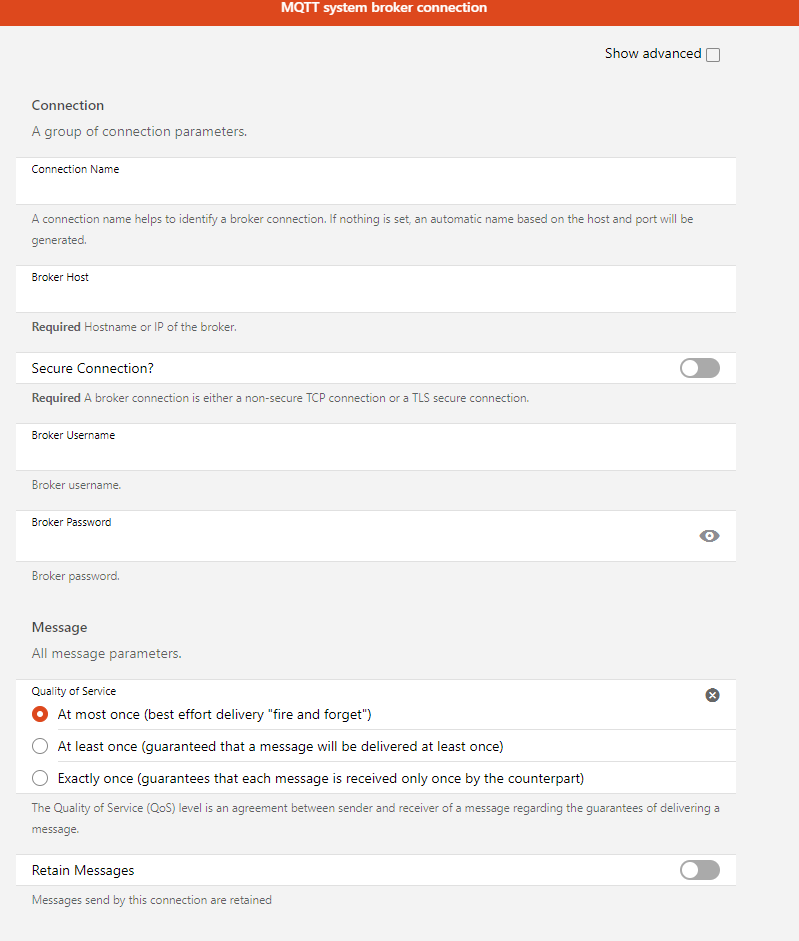Click the "Message" section heading
This screenshot has width=799, height=941.
coord(59,627)
